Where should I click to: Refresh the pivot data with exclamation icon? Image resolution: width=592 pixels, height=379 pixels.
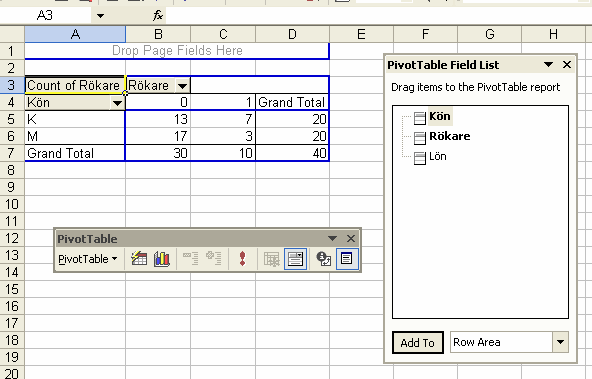242,259
